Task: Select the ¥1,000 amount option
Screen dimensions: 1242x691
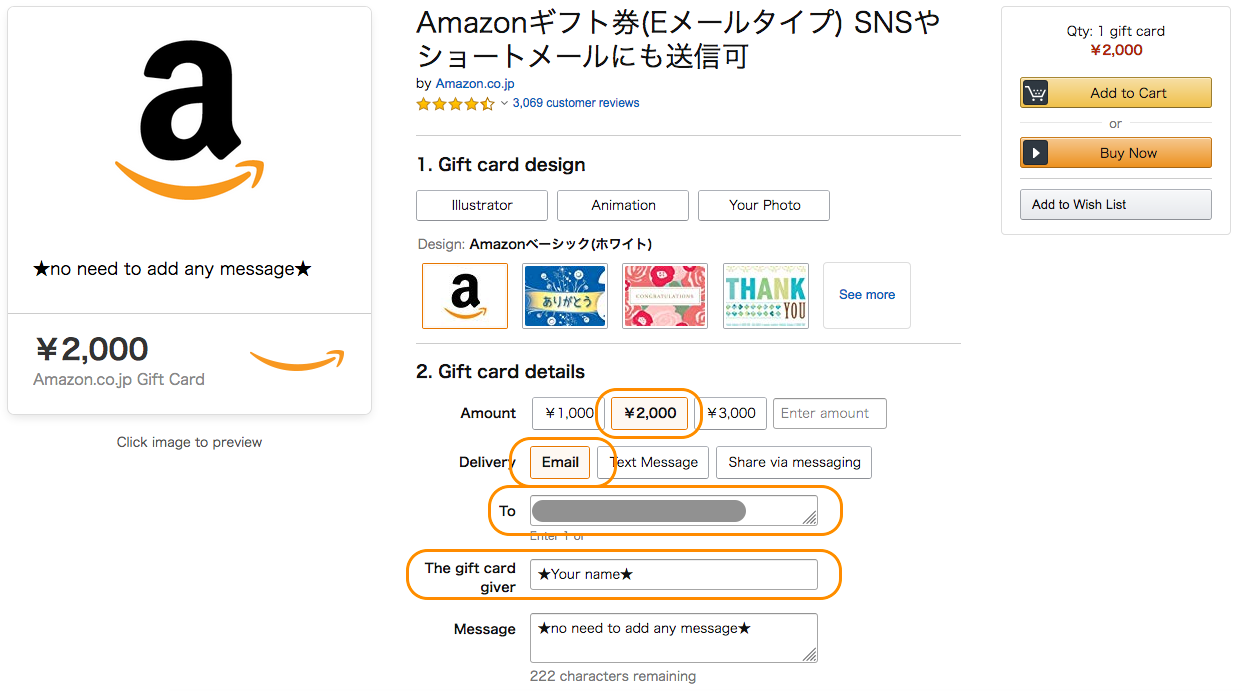Action: [568, 413]
